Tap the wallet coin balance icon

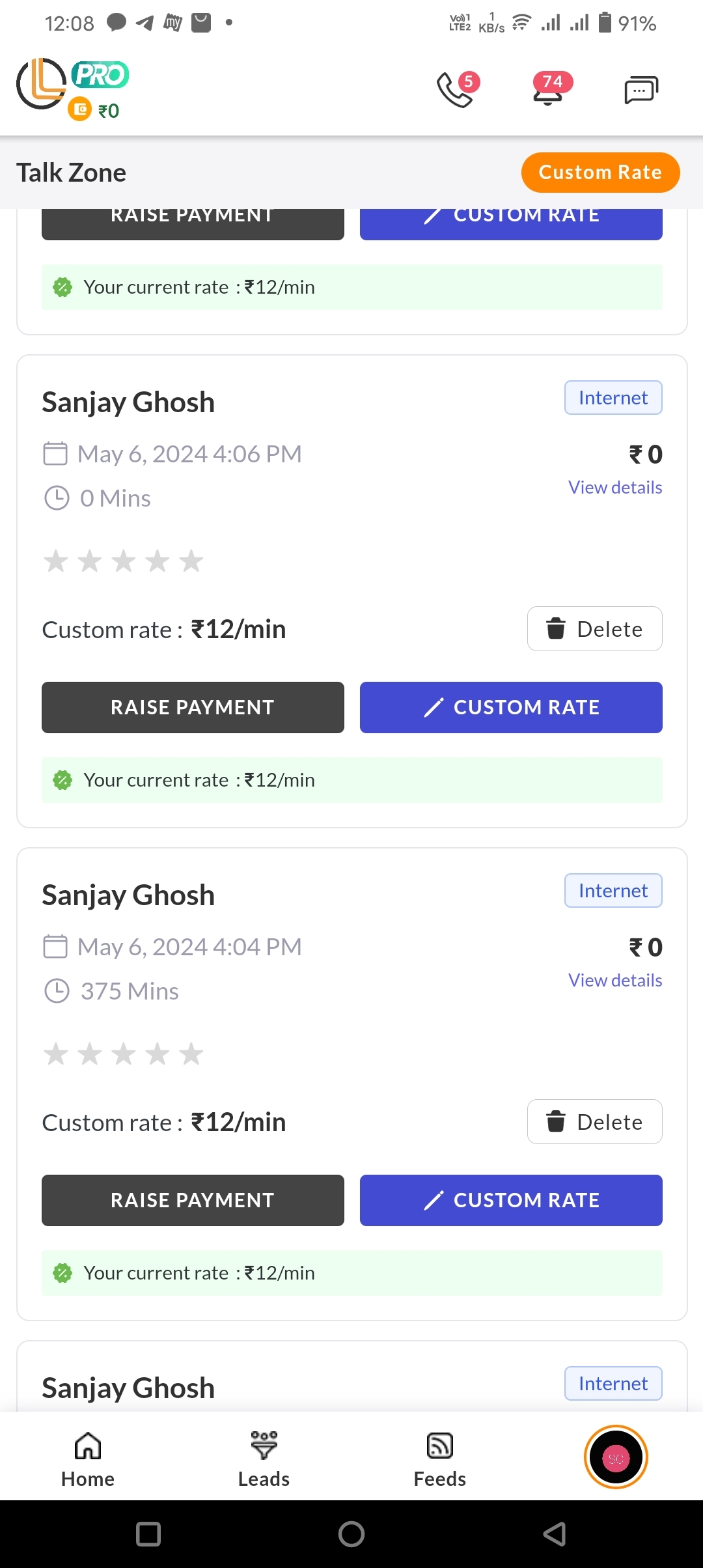click(x=80, y=109)
